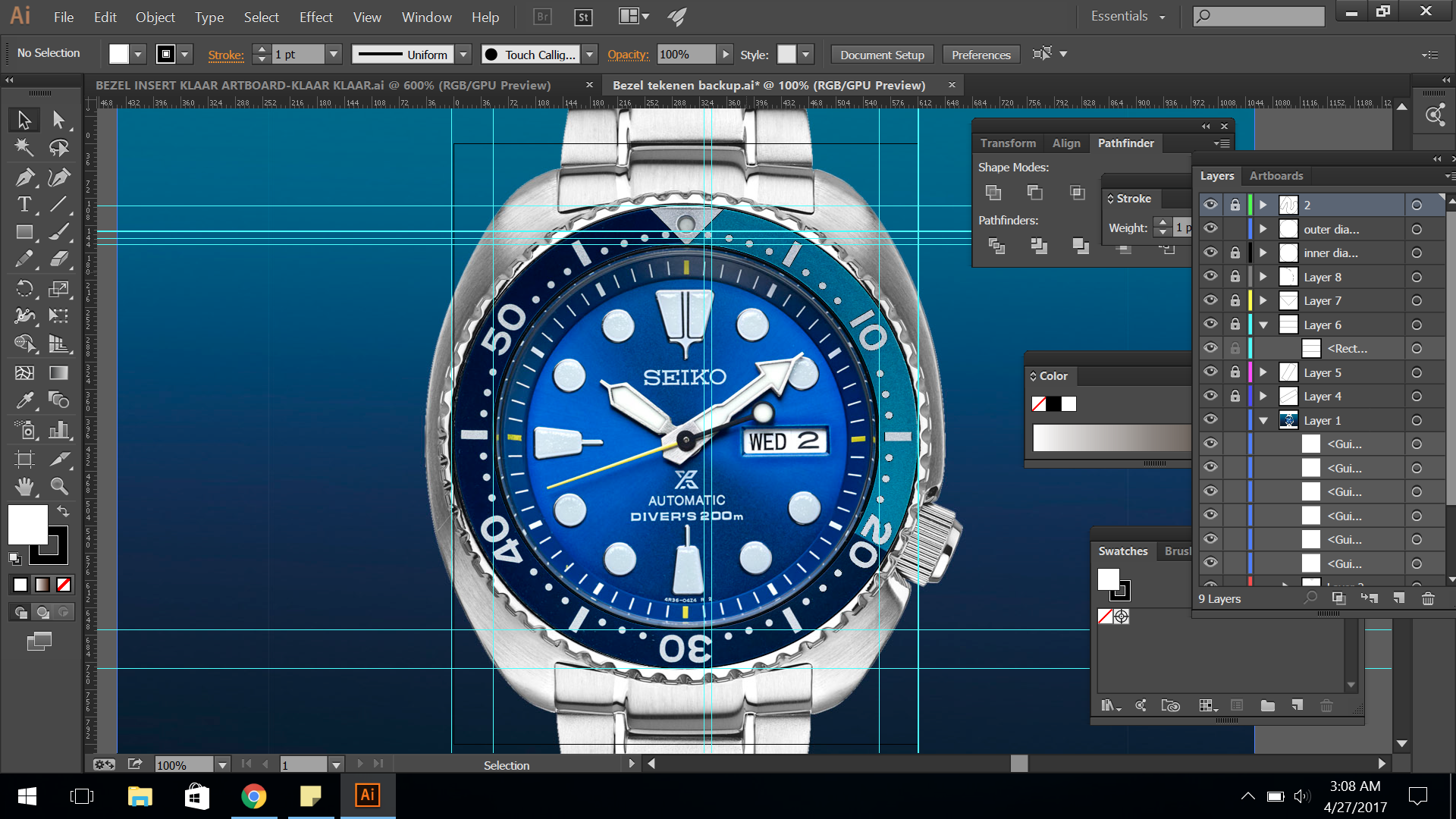Open Adobe Bridge from menu bar
The height and width of the screenshot is (819, 1456).
click(542, 17)
